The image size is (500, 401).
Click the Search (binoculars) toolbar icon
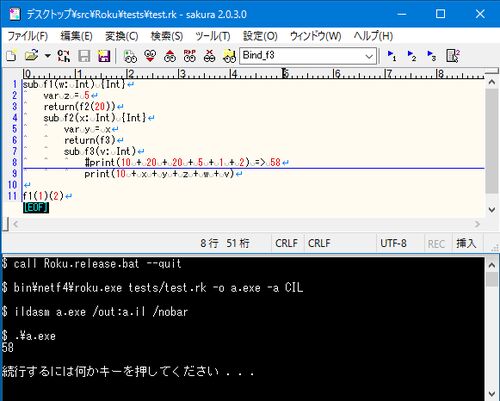(x=130, y=56)
